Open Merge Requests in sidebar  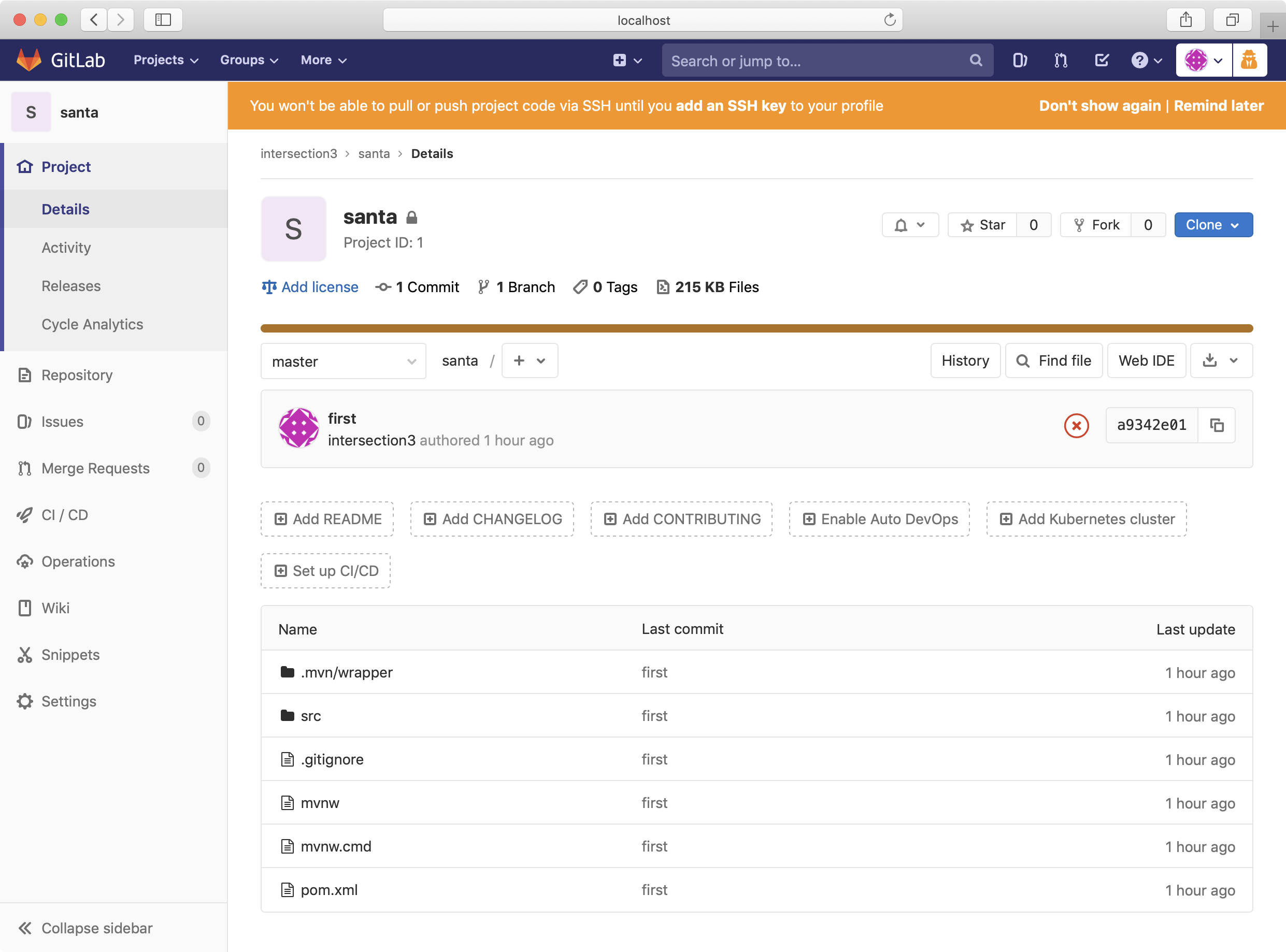114,468
